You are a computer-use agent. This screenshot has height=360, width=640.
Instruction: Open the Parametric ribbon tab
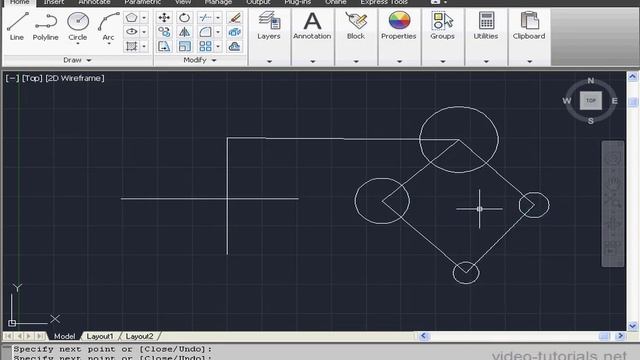142,2
